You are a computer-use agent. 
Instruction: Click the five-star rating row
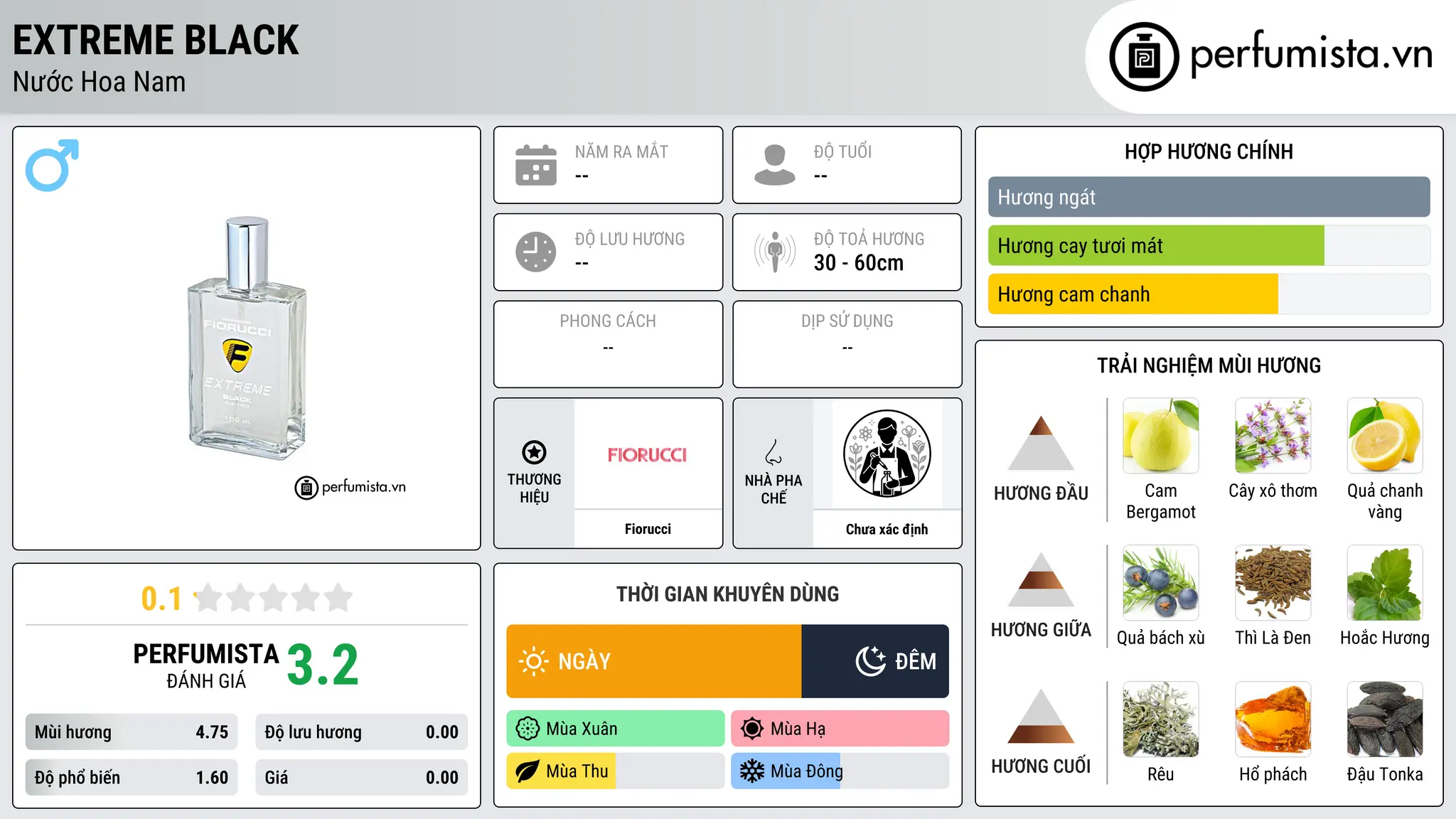(x=274, y=598)
